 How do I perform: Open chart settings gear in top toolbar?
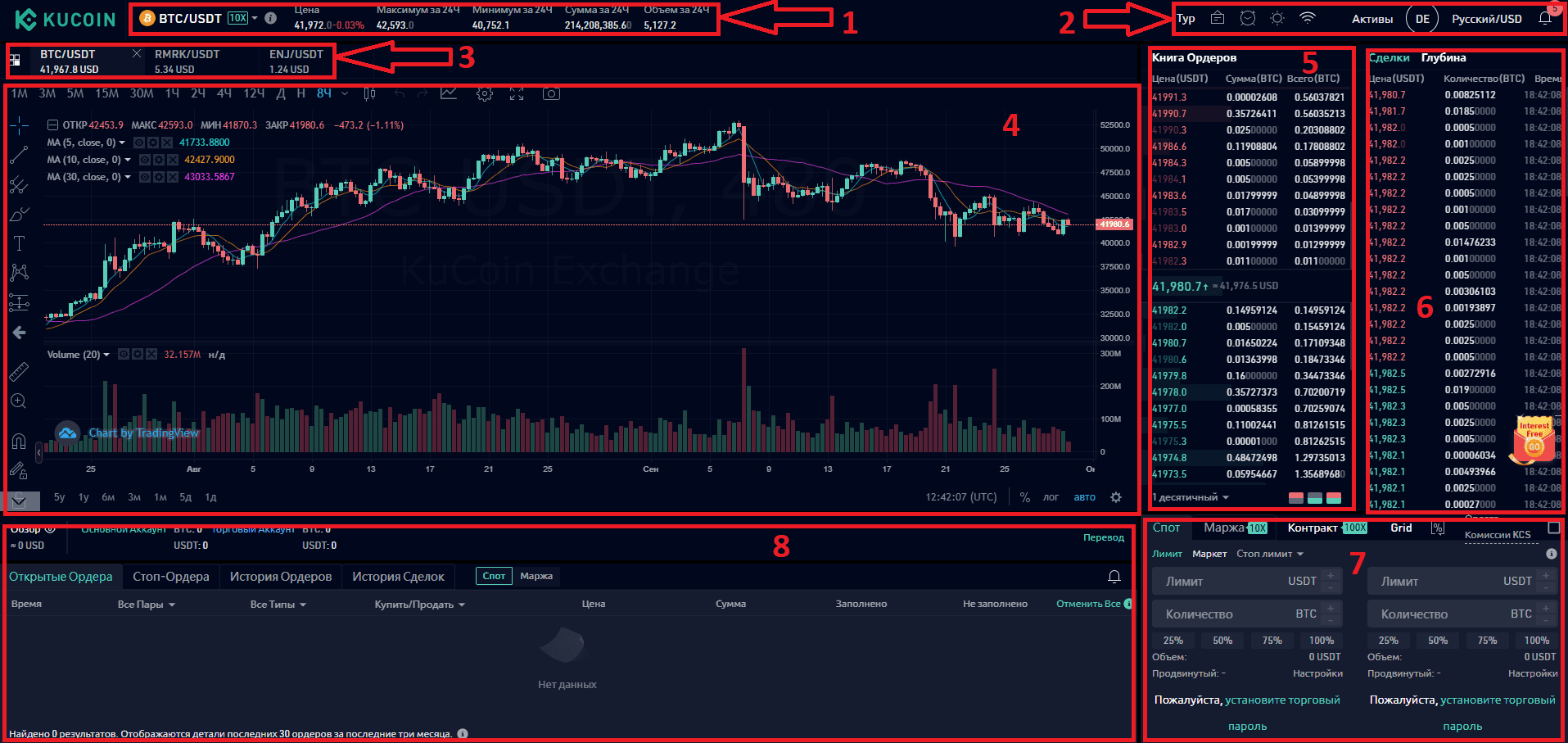[485, 94]
